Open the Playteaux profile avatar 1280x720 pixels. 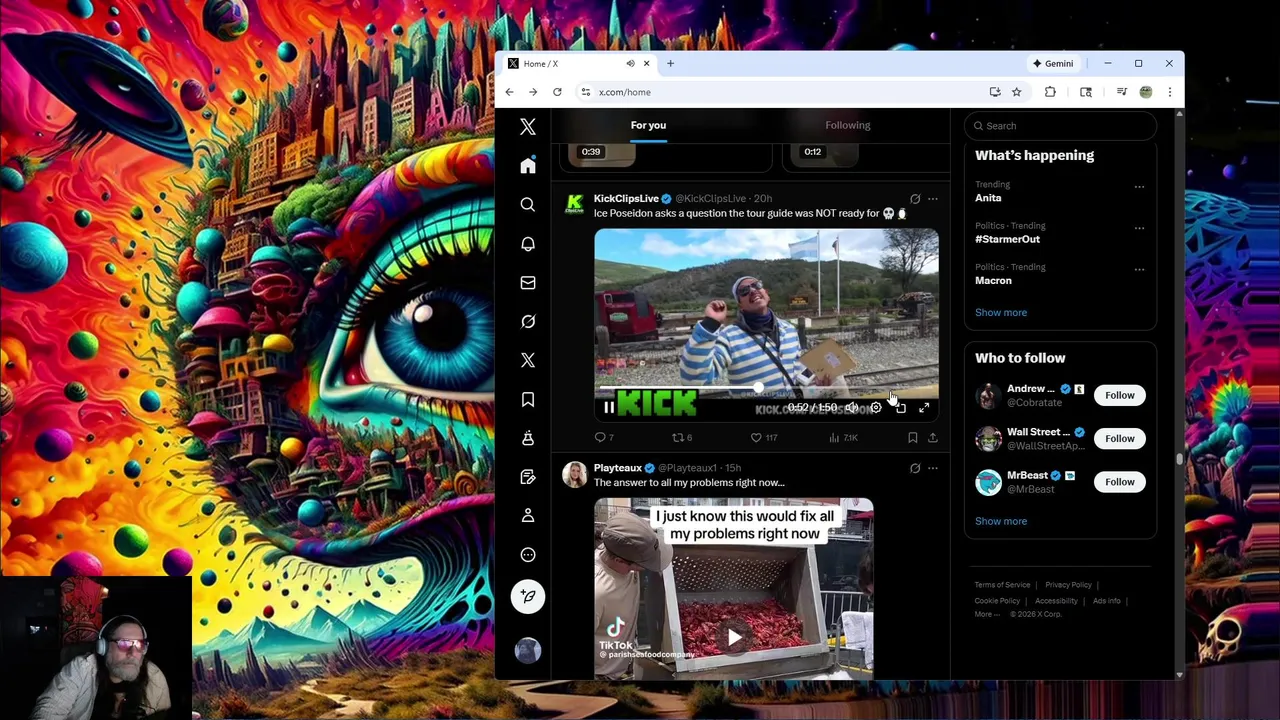(575, 475)
